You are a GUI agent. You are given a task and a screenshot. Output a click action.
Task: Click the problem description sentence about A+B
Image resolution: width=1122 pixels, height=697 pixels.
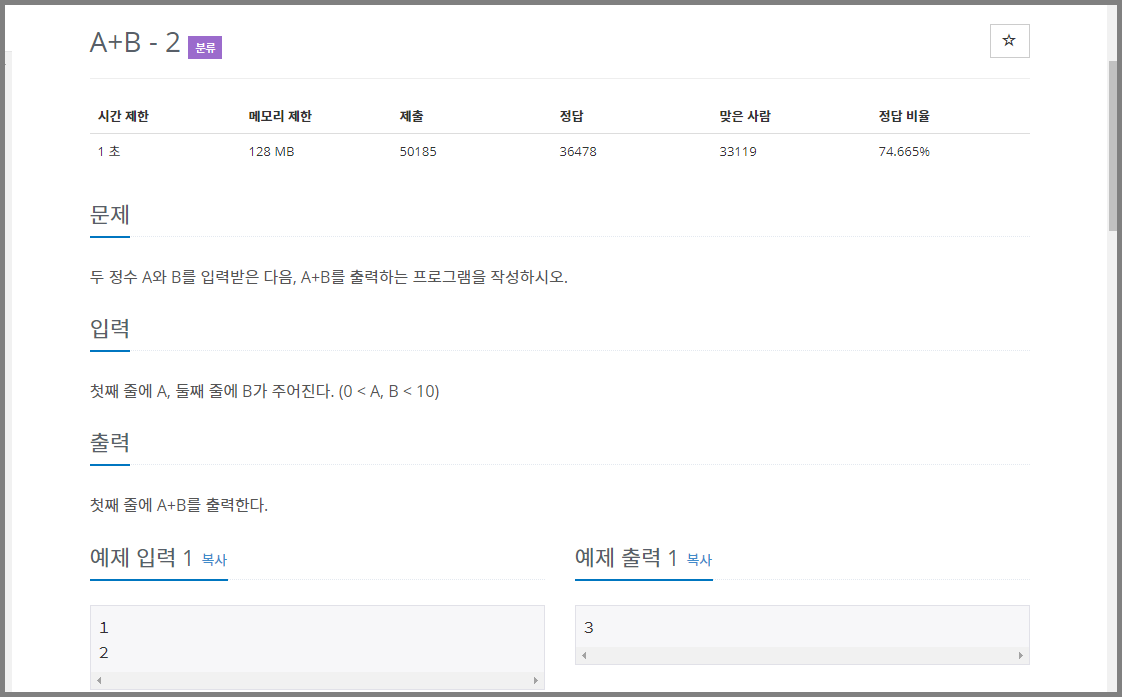point(328,277)
